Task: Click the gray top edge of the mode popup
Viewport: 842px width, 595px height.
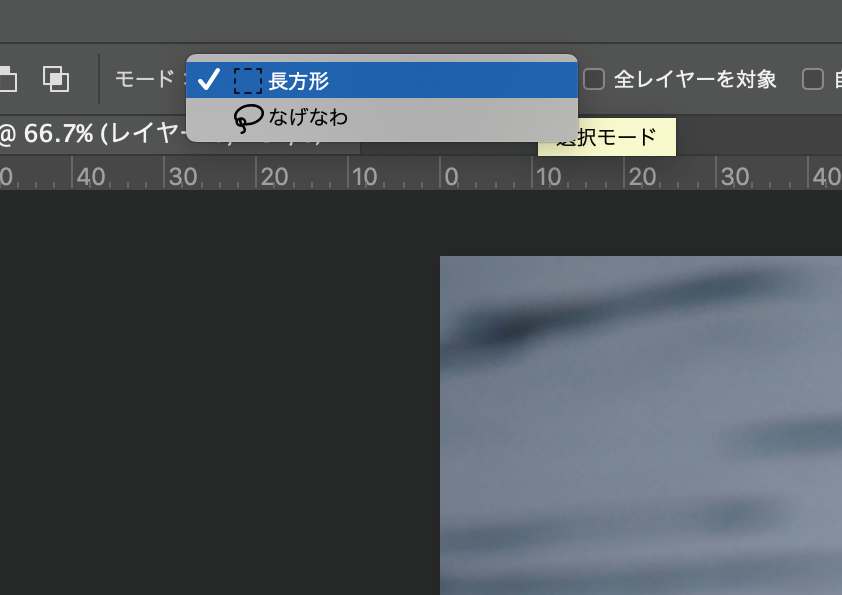Action: [x=382, y=58]
